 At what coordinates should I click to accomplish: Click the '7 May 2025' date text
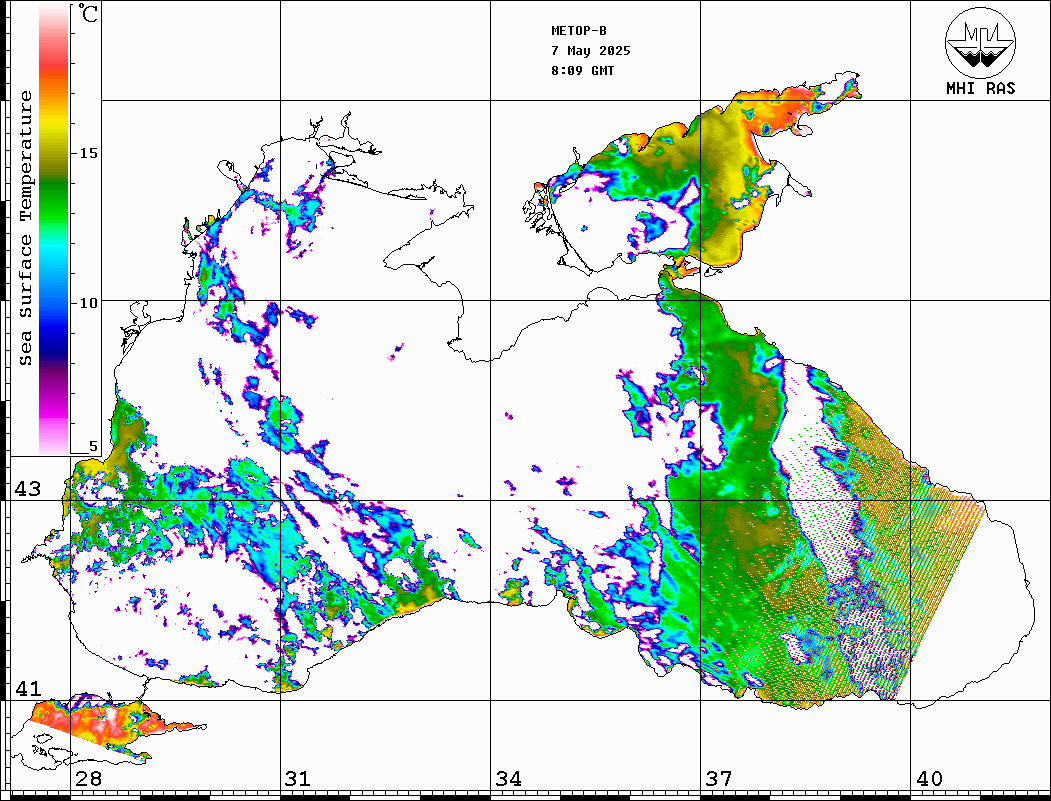591,51
